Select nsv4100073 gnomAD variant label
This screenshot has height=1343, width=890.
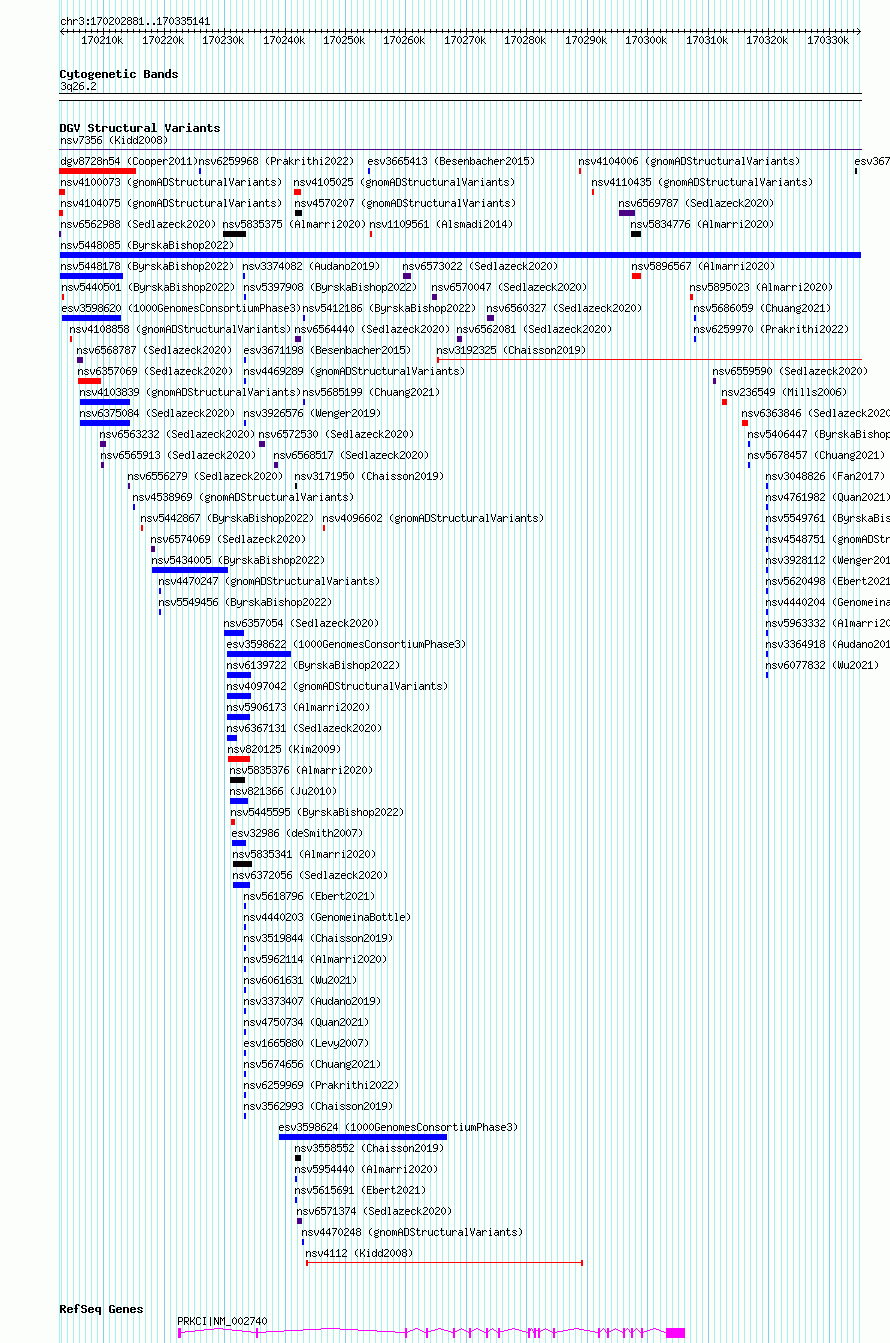coord(170,182)
